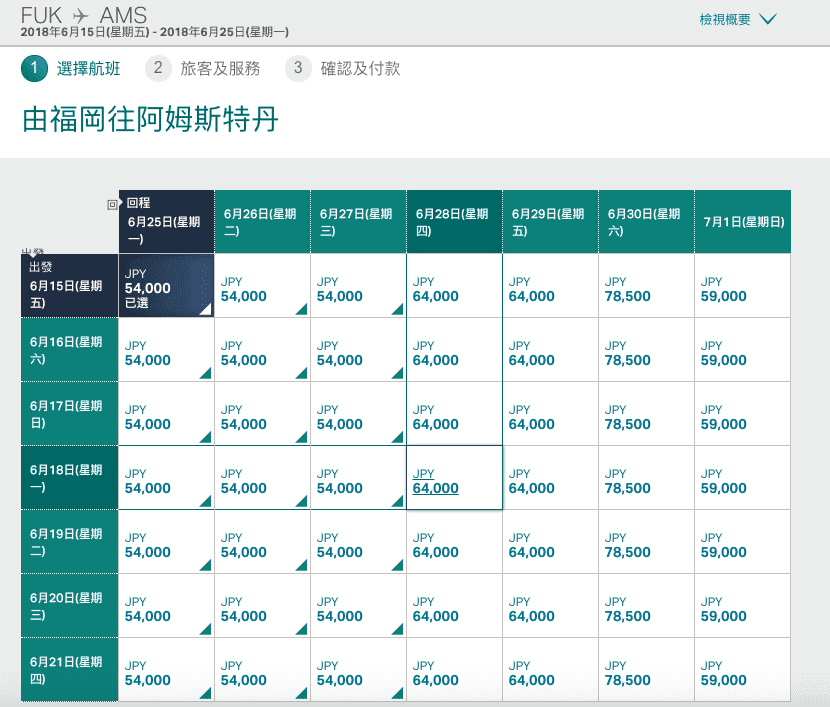Choose 6月21日 depart, 6月30日 return JPY 78,500
This screenshot has width=830, height=707.
coord(646,670)
